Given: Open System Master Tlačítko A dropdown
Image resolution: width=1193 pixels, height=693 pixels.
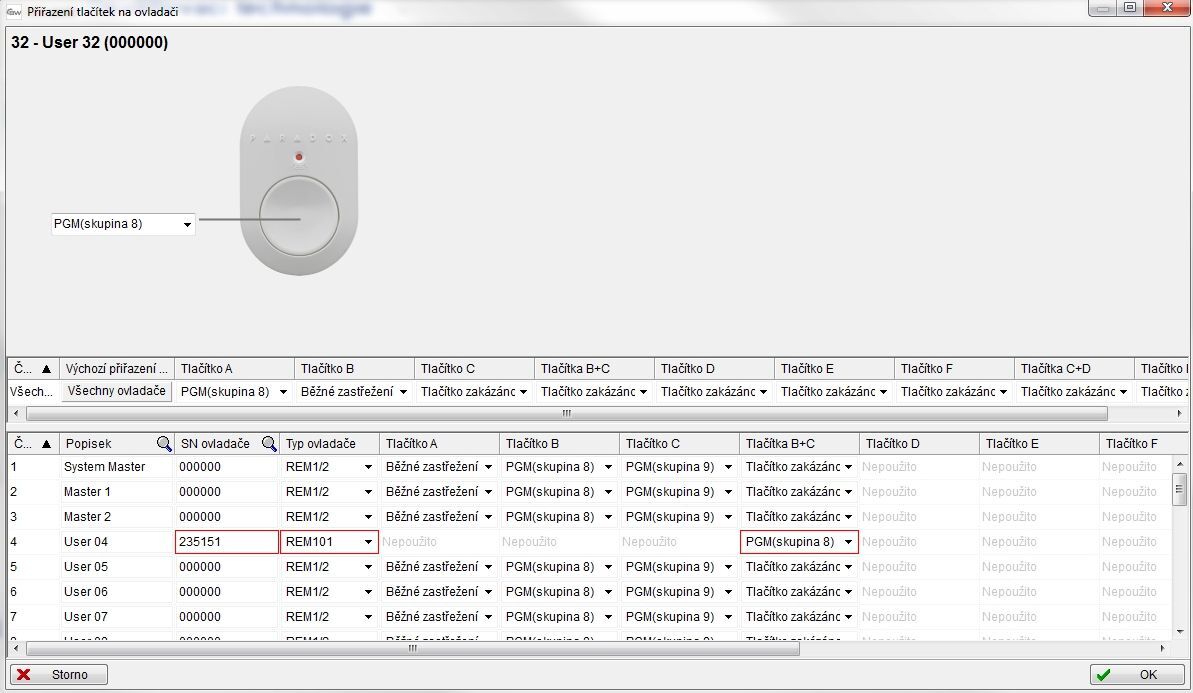Looking at the screenshot, I should pos(488,467).
